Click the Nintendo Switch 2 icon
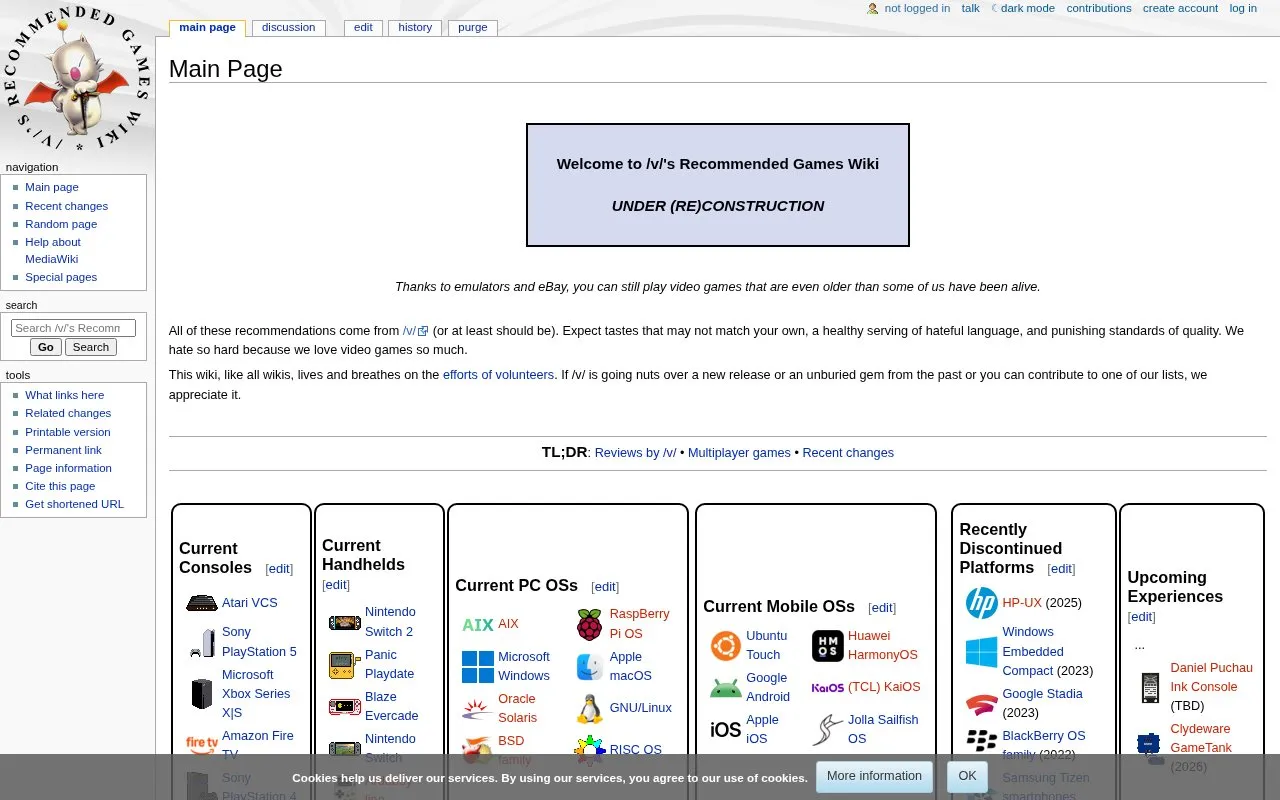The height and width of the screenshot is (800, 1280). [x=345, y=623]
